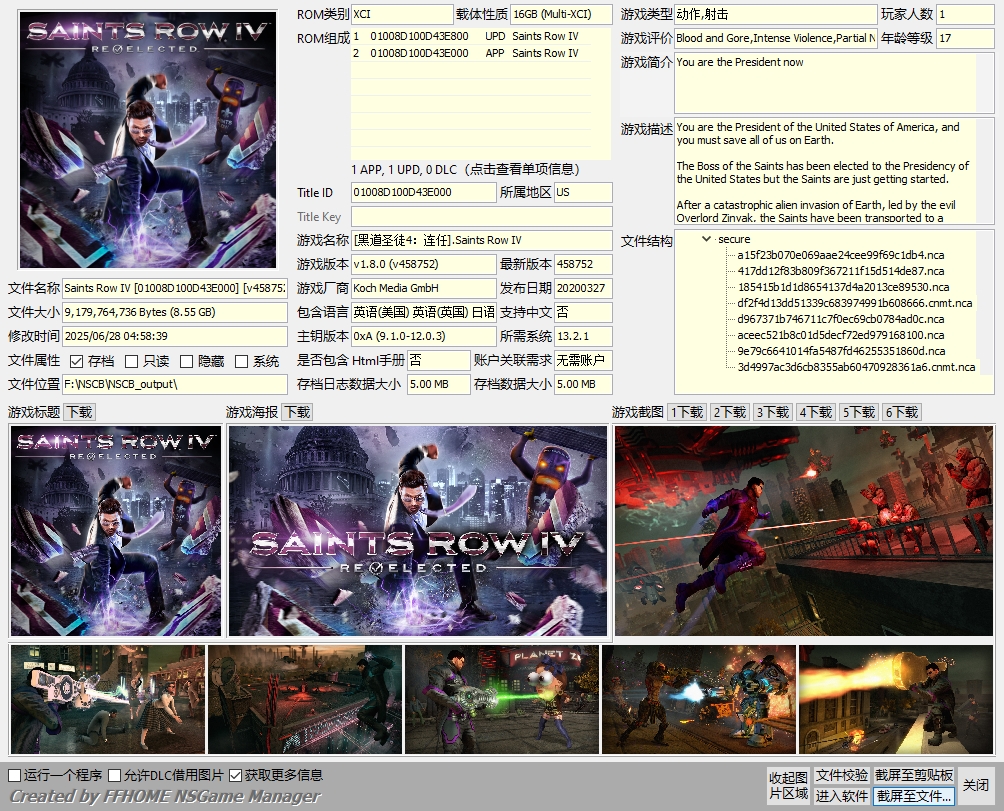Open the wide game poster image
This screenshot has width=1004, height=811.
[x=418, y=531]
